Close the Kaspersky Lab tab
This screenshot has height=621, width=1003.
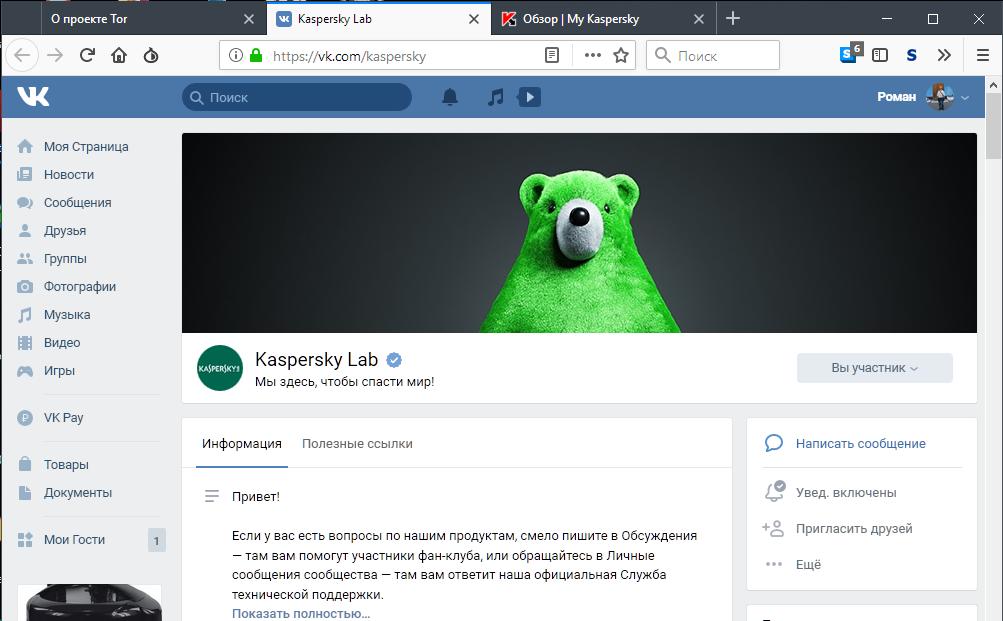(x=474, y=19)
